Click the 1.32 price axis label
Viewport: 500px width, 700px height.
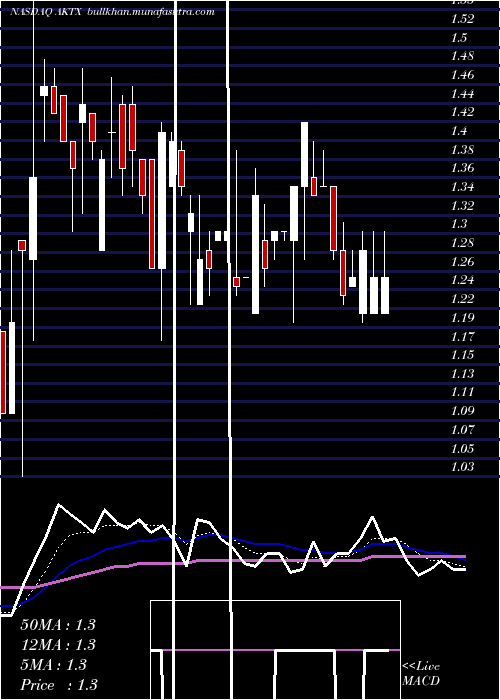[462, 206]
